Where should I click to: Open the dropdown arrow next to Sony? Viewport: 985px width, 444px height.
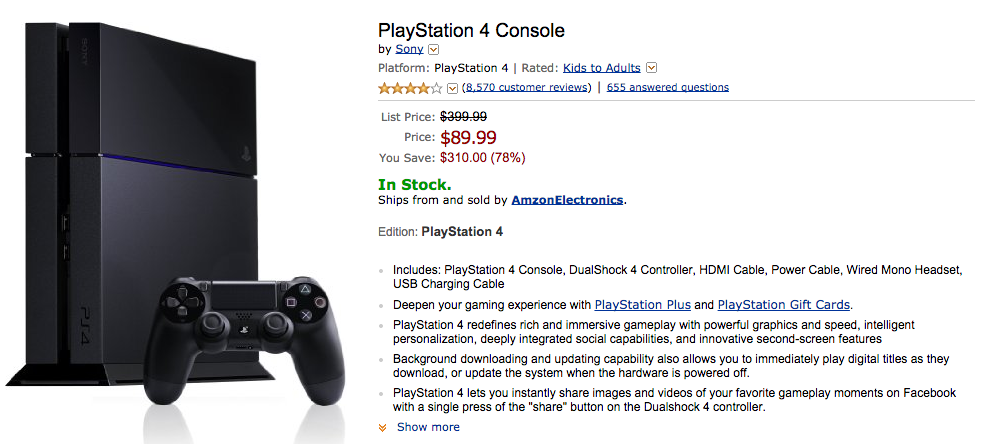click(434, 49)
